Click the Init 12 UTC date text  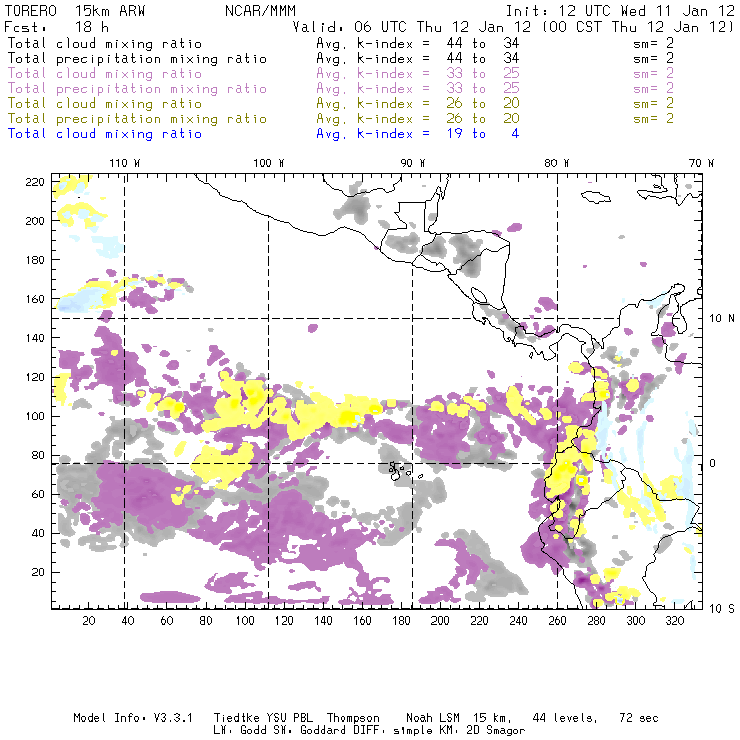point(620,11)
